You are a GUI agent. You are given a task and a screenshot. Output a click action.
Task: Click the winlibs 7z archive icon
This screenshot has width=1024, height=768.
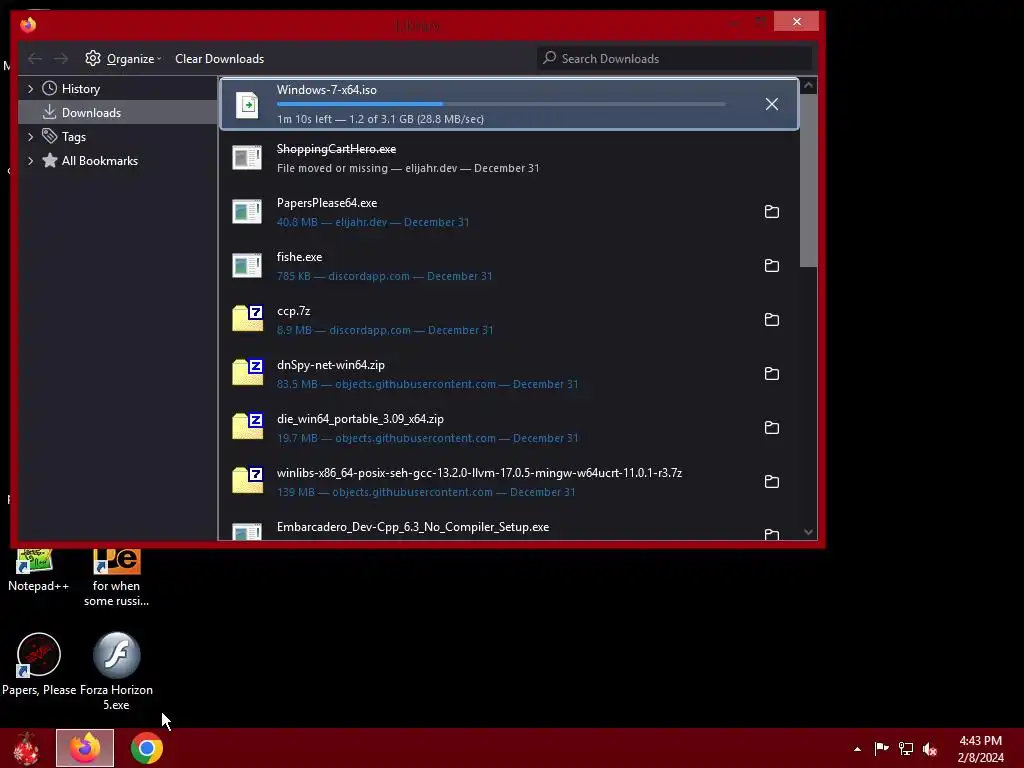pos(248,481)
